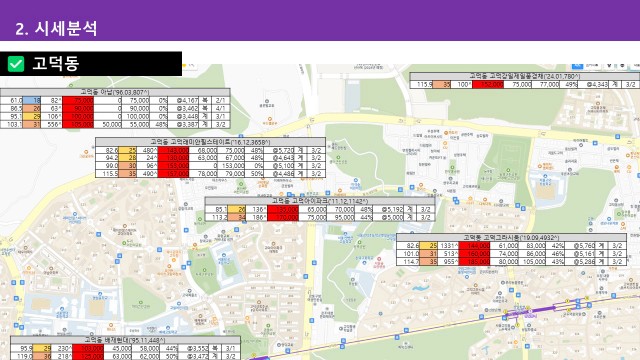
Task: Click the blue map button at top right
Action: [x=577, y=66]
